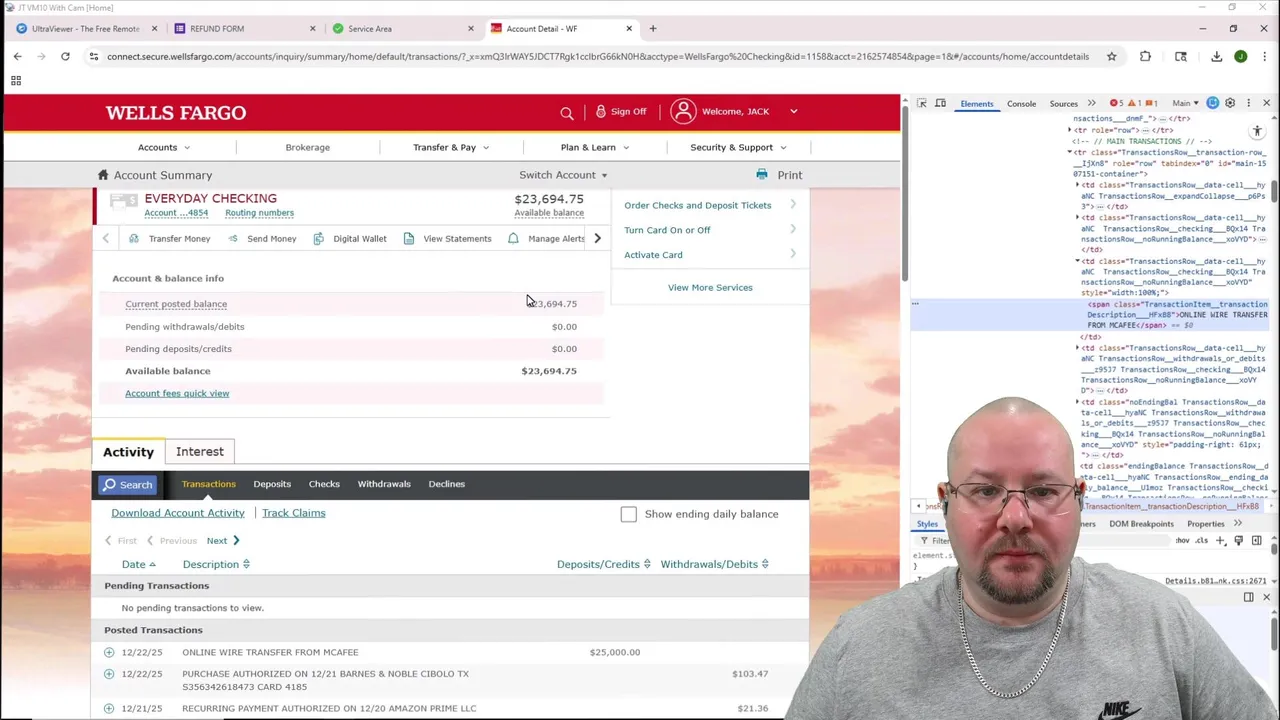Click the Wells Fargo search magnifier icon
The height and width of the screenshot is (720, 1280).
pos(567,112)
